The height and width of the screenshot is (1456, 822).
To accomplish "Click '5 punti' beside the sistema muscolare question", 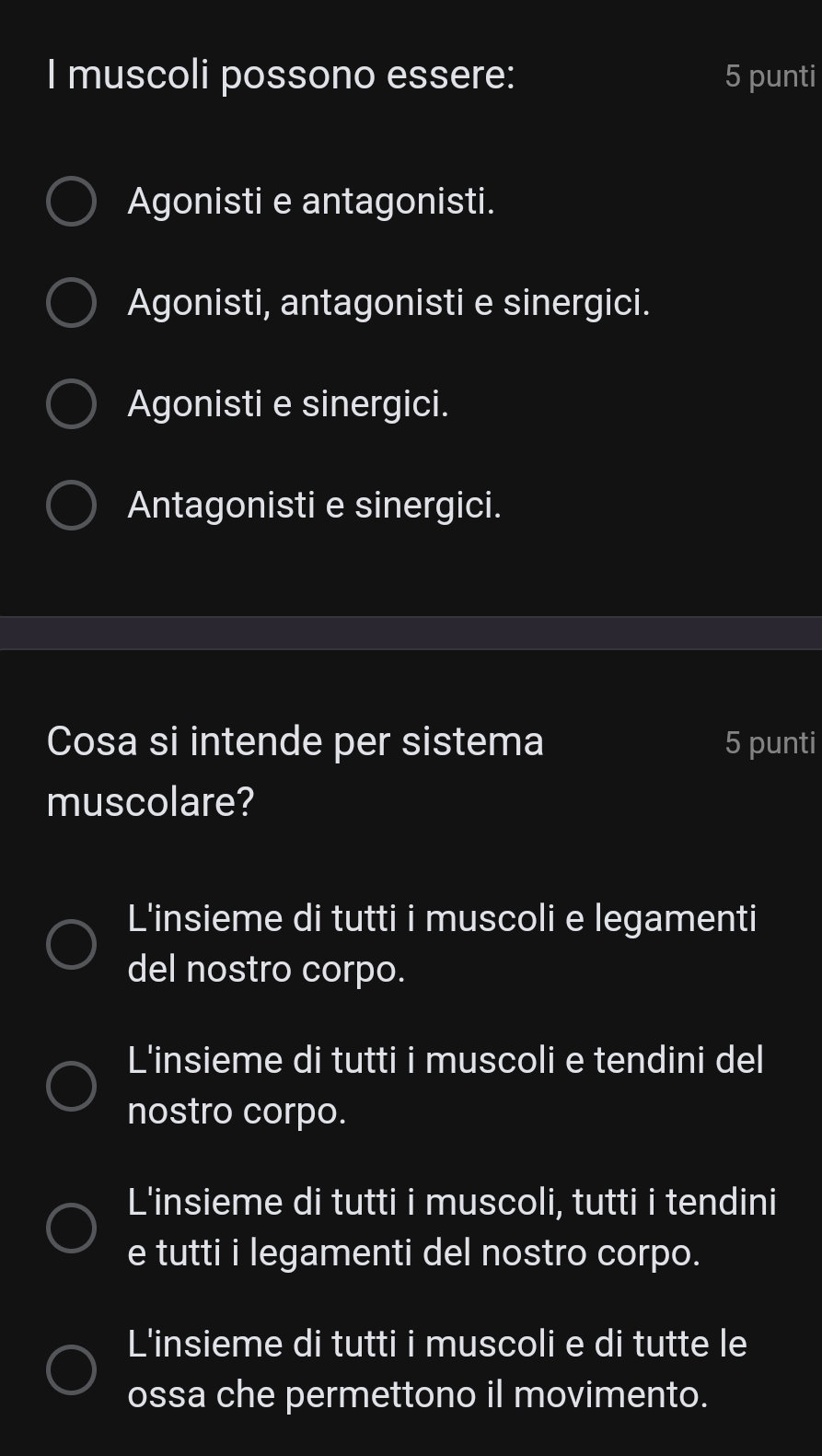I will click(x=770, y=742).
